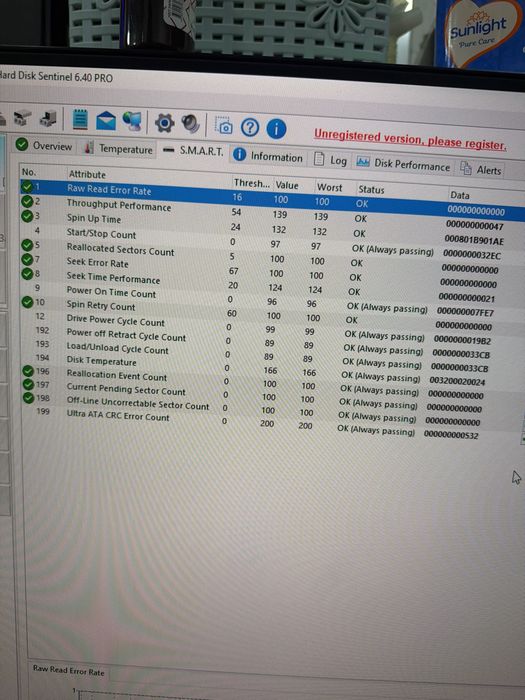Select the Ultra ATA CRC Error Count attribute
Viewport: 525px width, 700px height.
tap(118, 415)
